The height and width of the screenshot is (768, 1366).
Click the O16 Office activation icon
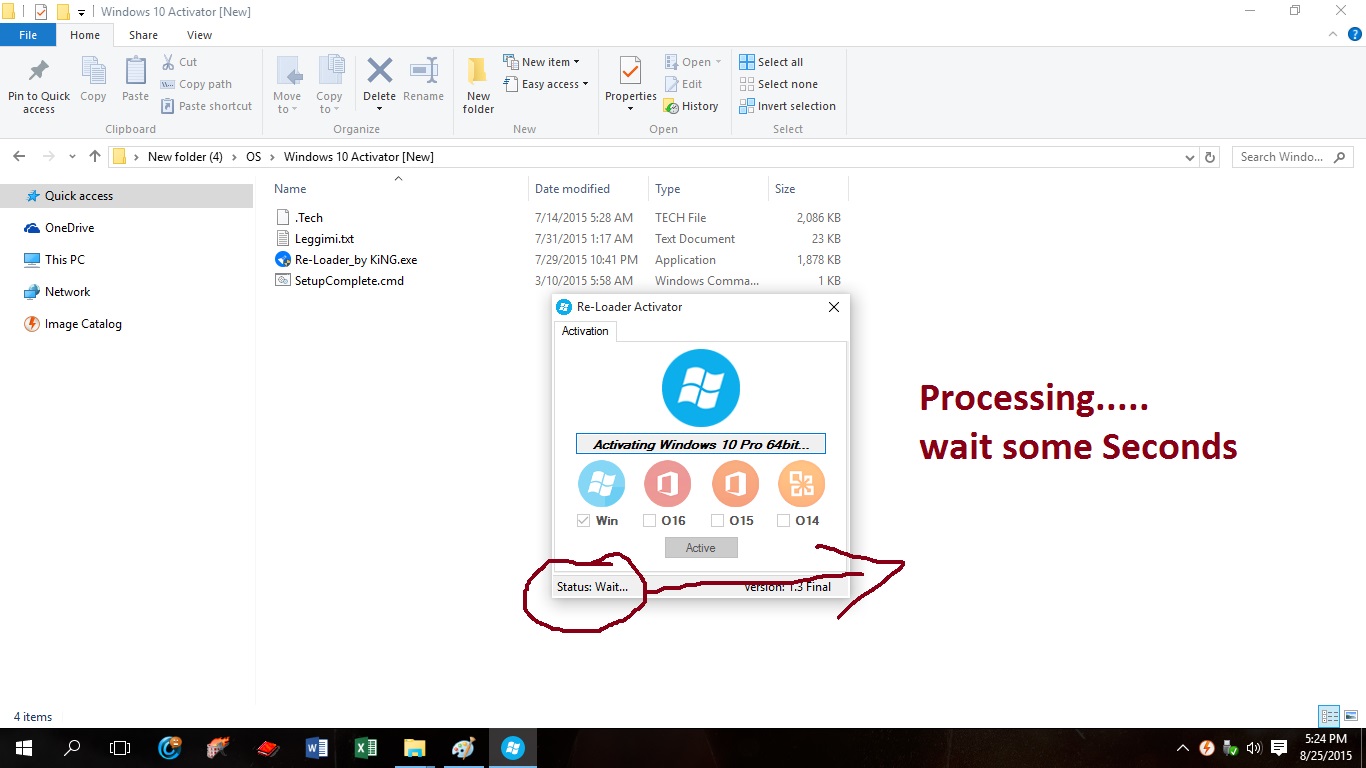pos(667,483)
